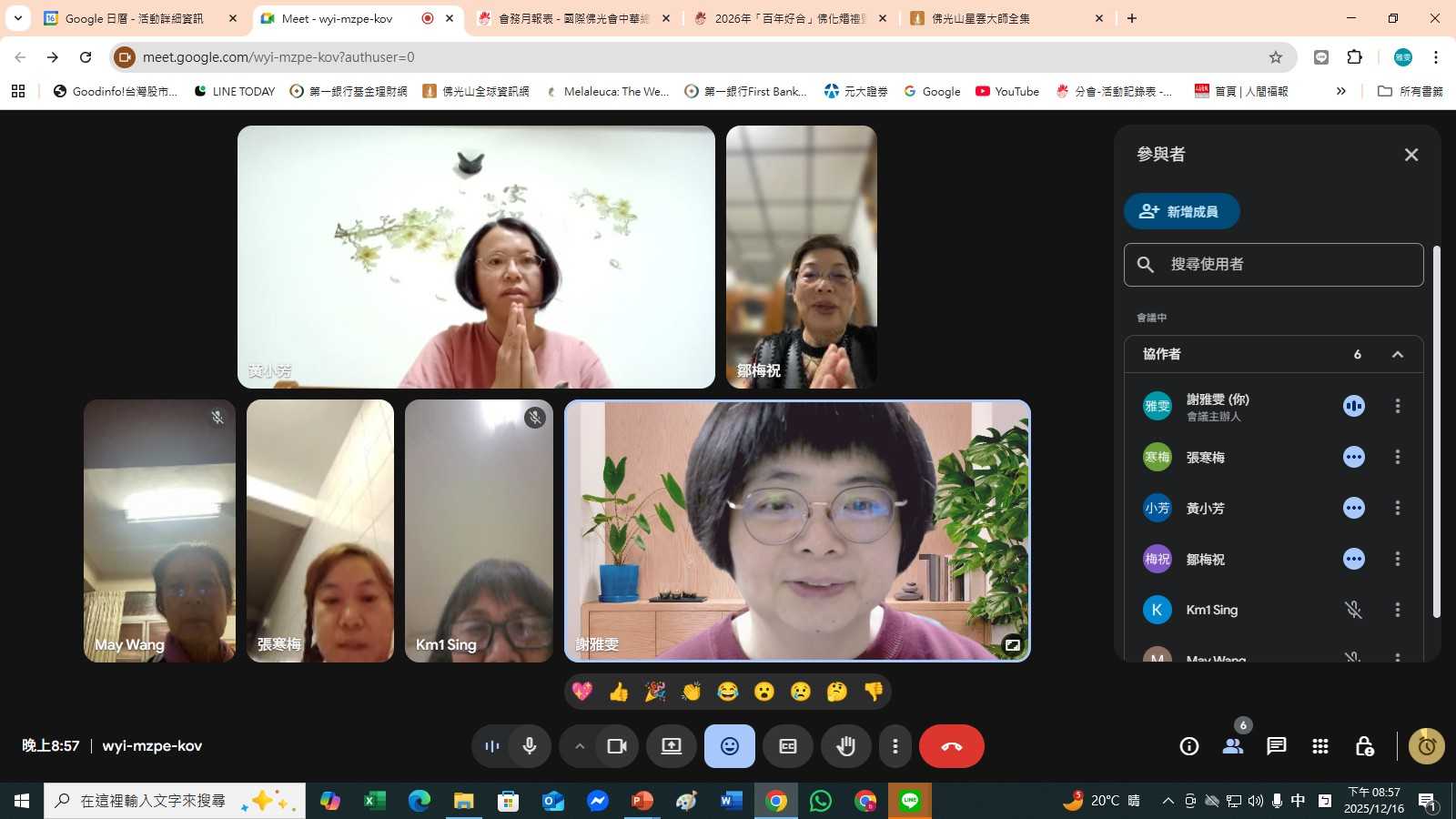Toggle closed captions button
The height and width of the screenshot is (819, 1456).
tap(787, 746)
